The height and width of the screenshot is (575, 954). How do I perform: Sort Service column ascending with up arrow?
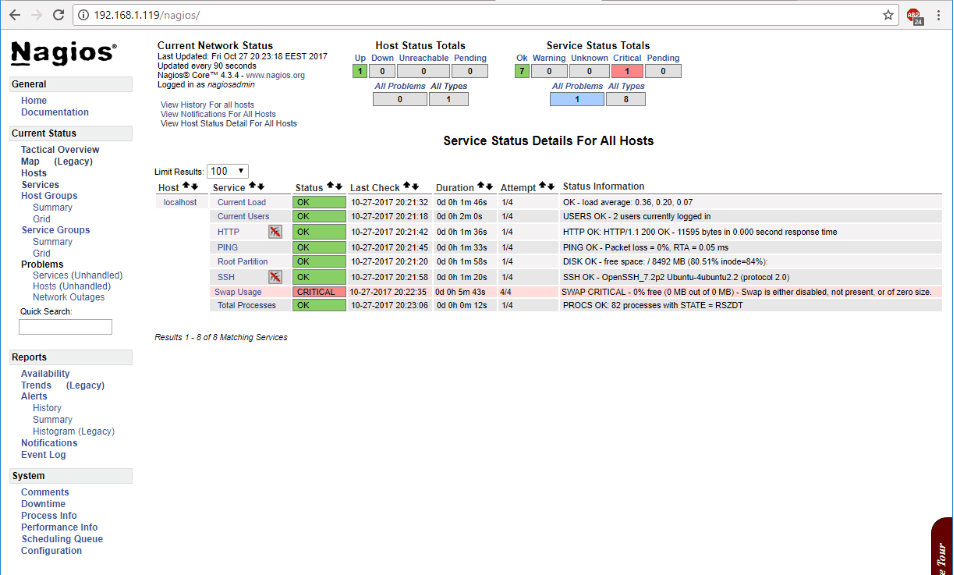coord(252,186)
